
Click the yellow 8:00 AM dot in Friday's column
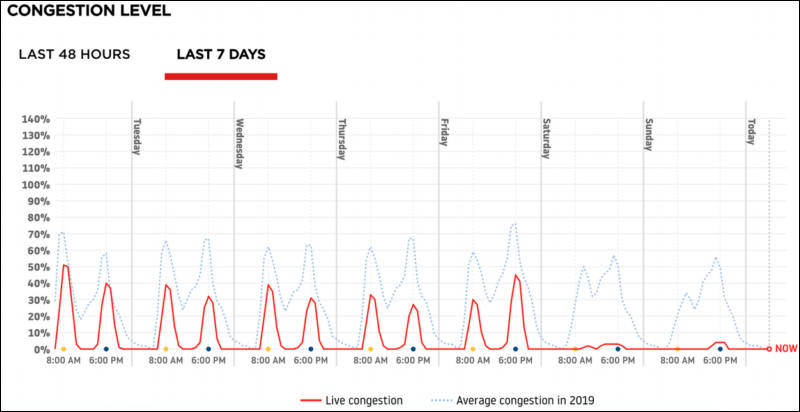tap(472, 349)
